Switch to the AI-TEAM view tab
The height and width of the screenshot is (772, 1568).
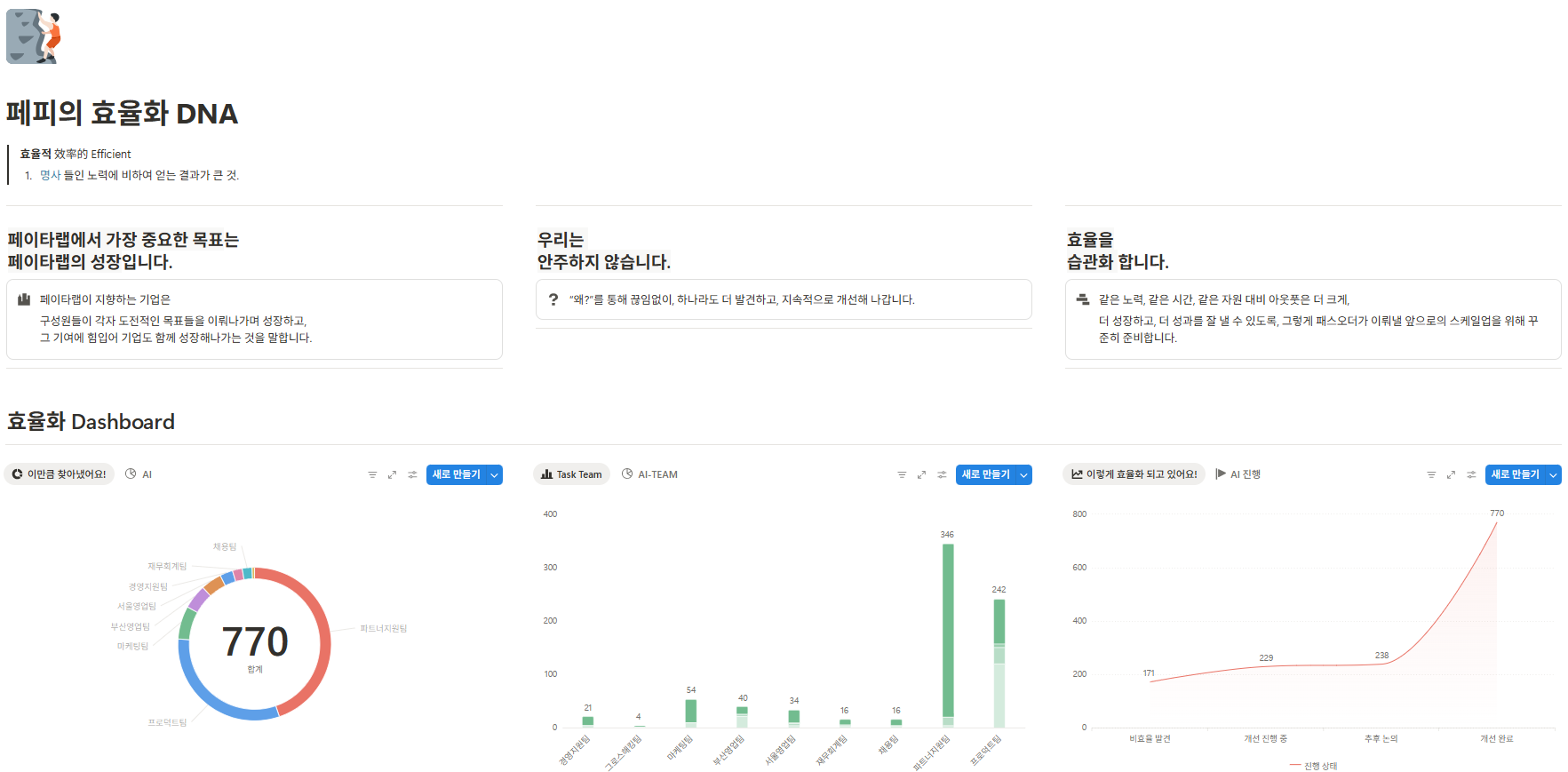click(649, 474)
